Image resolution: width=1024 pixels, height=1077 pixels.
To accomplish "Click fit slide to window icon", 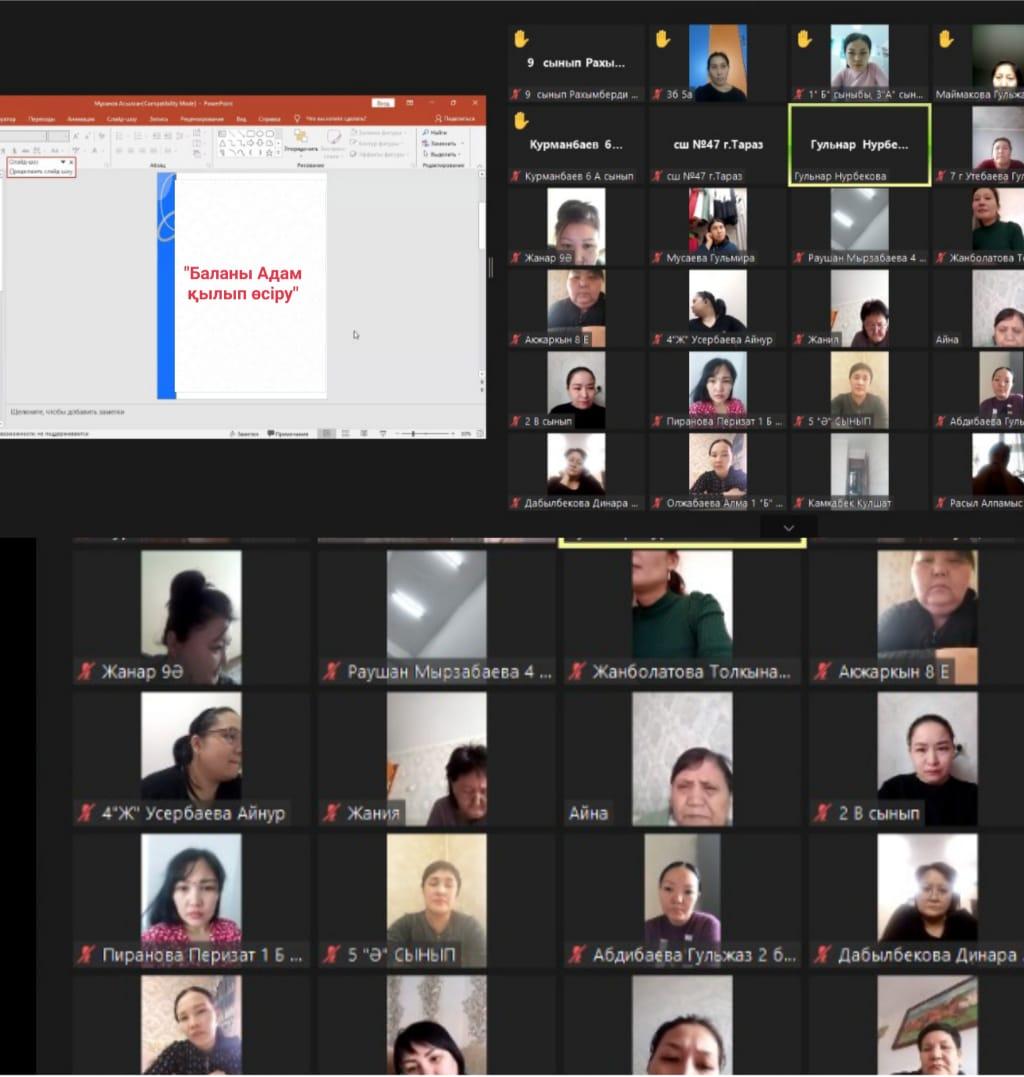I will pyautogui.click(x=481, y=434).
